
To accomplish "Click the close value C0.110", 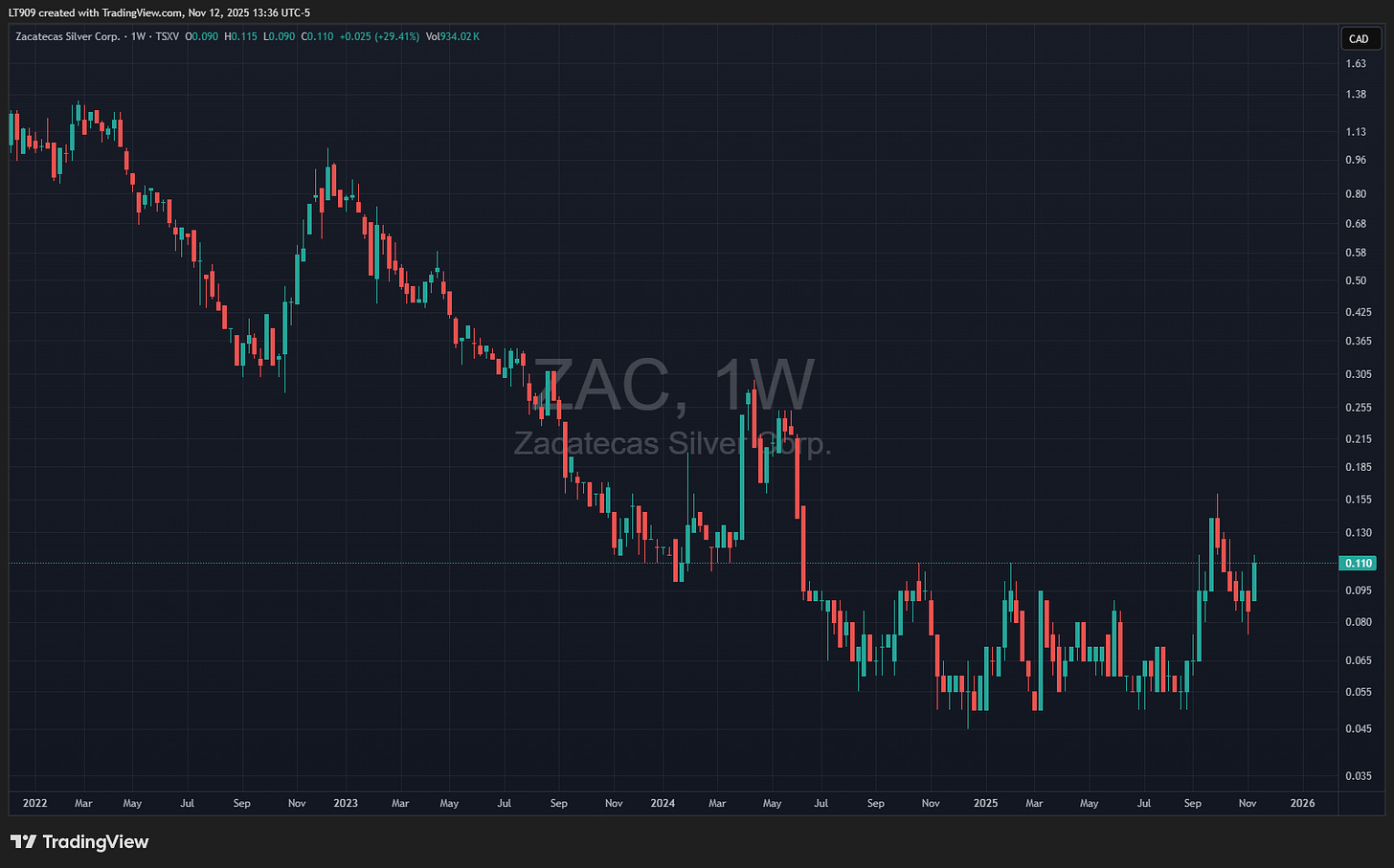I will click(318, 36).
